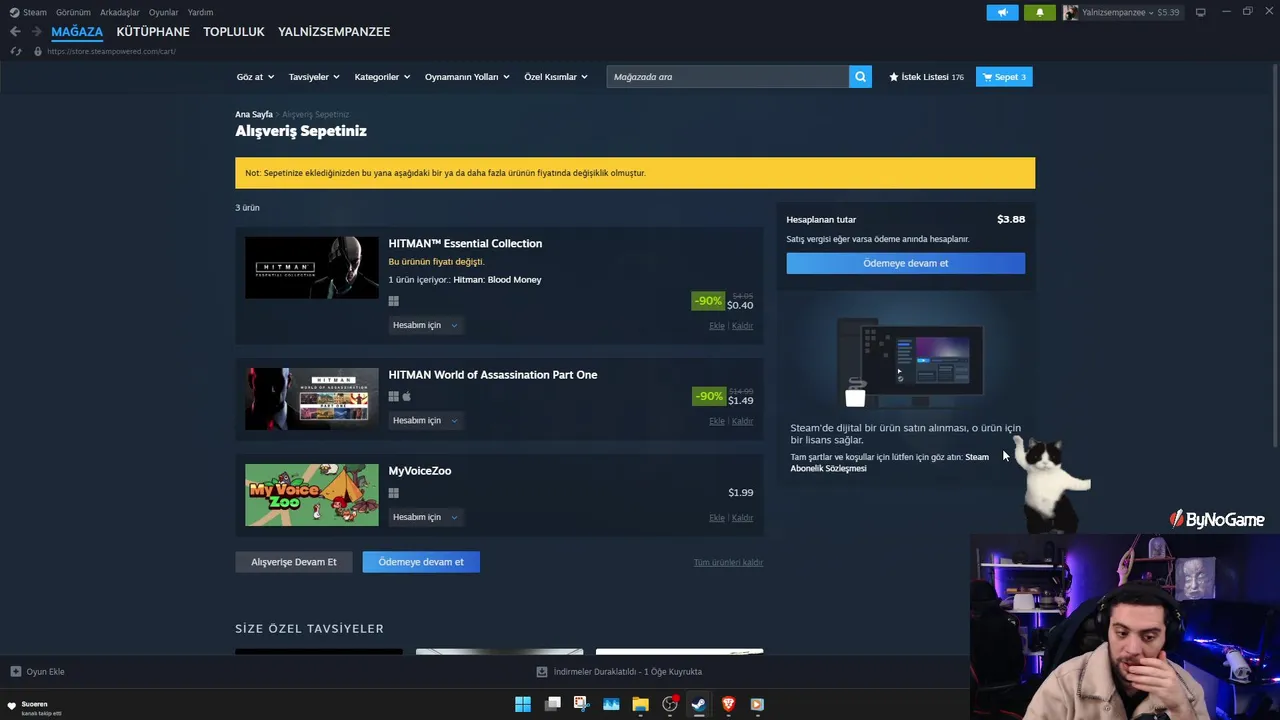Open Hesabım için dropdown for HITMAN World

(425, 420)
